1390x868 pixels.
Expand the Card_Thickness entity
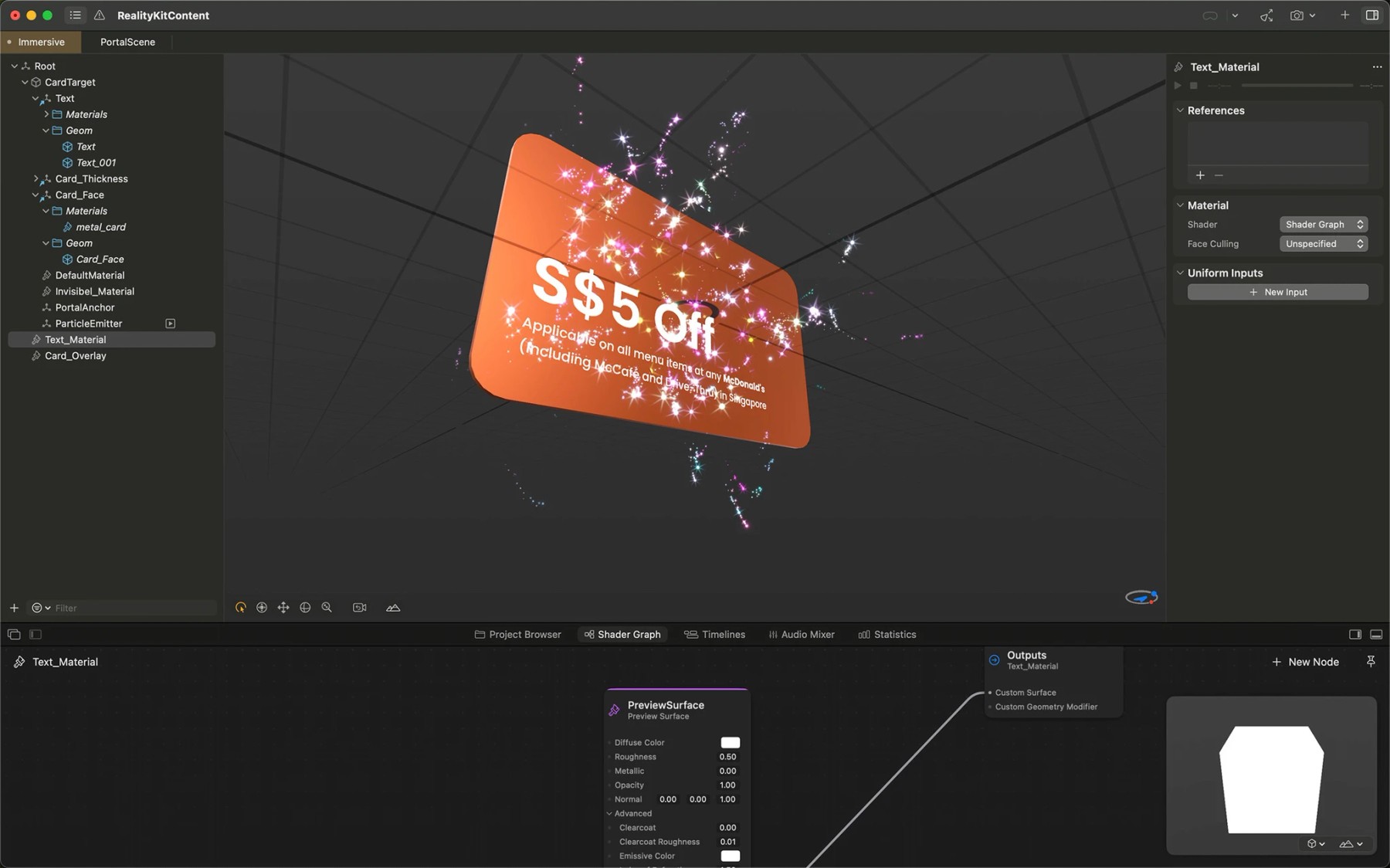36,179
